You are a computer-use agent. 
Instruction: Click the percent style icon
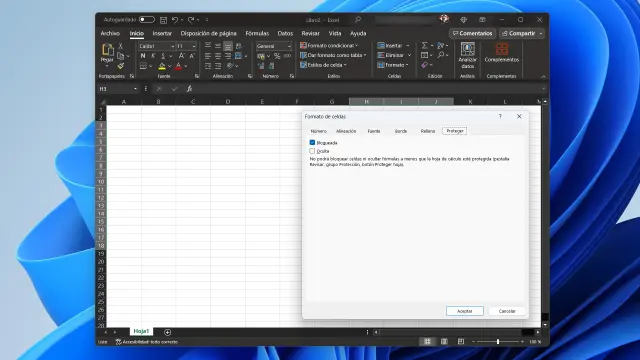tap(277, 56)
